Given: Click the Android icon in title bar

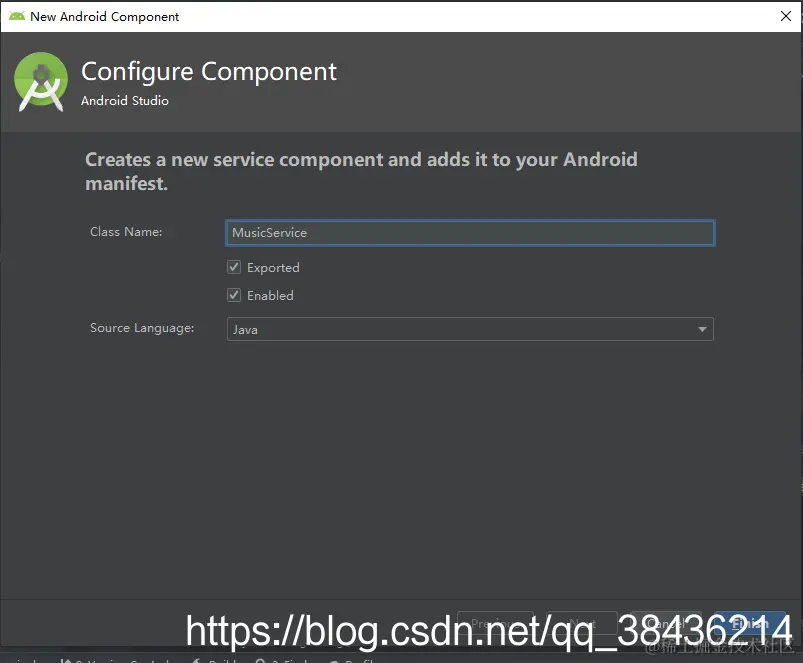Looking at the screenshot, I should [x=16, y=16].
